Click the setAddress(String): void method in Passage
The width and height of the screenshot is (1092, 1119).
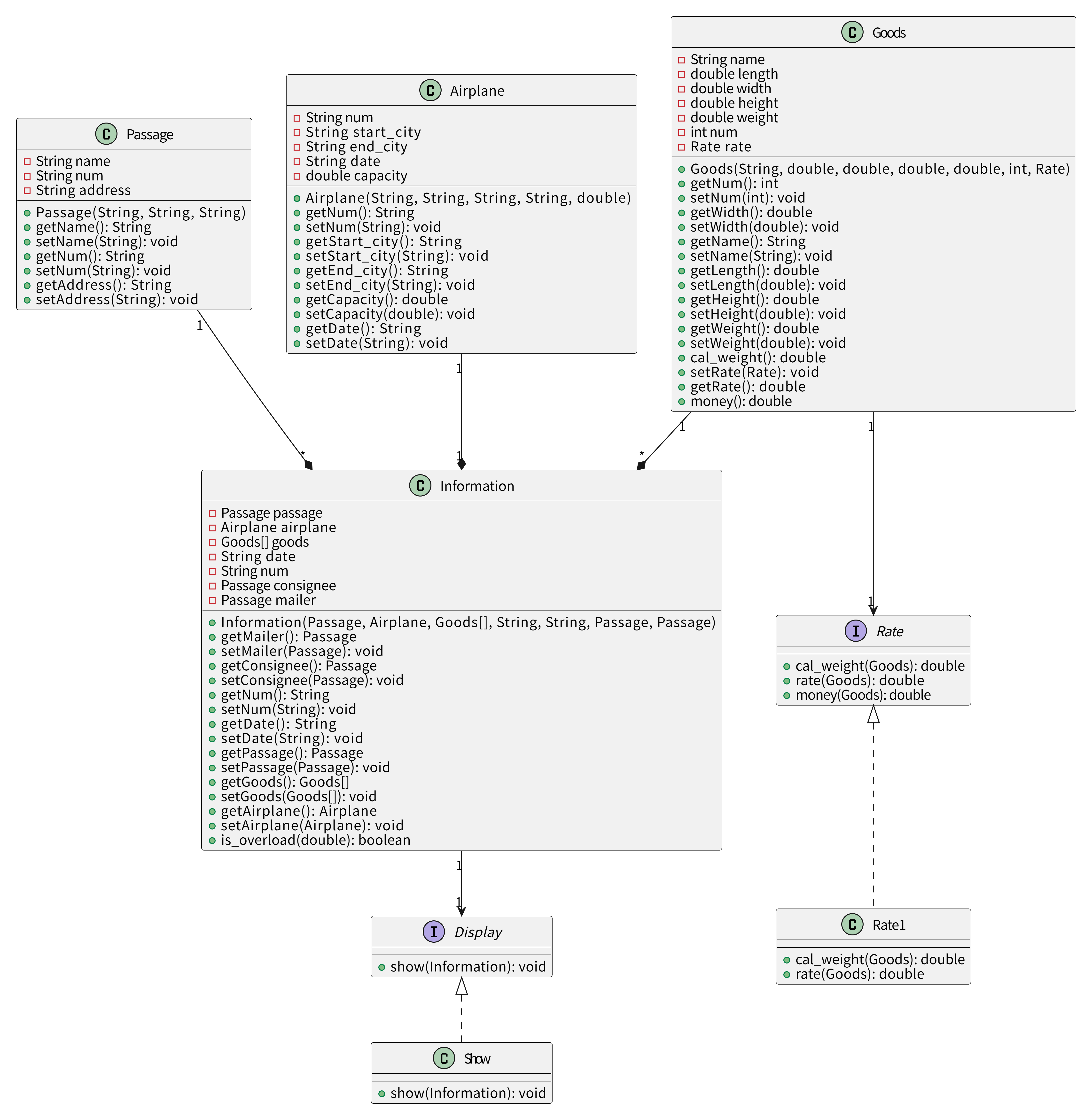(117, 299)
